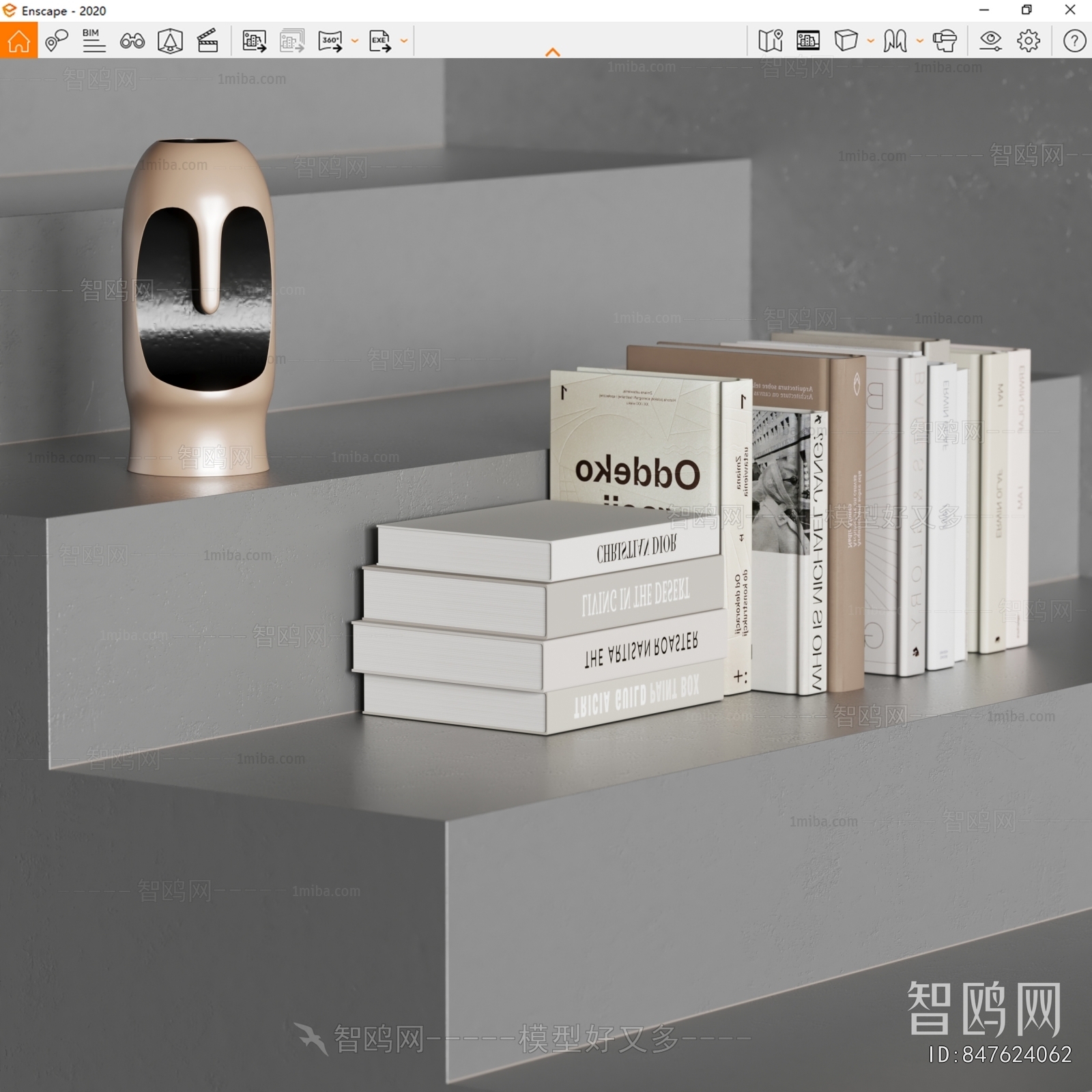
Task: Click the orange Home icon
Action: pos(18,40)
